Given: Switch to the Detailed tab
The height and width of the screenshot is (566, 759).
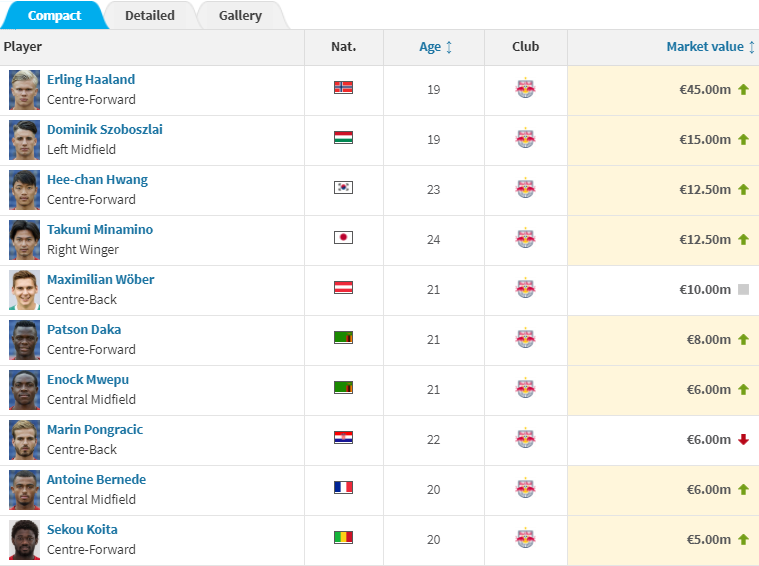Looking at the screenshot, I should 150,16.
